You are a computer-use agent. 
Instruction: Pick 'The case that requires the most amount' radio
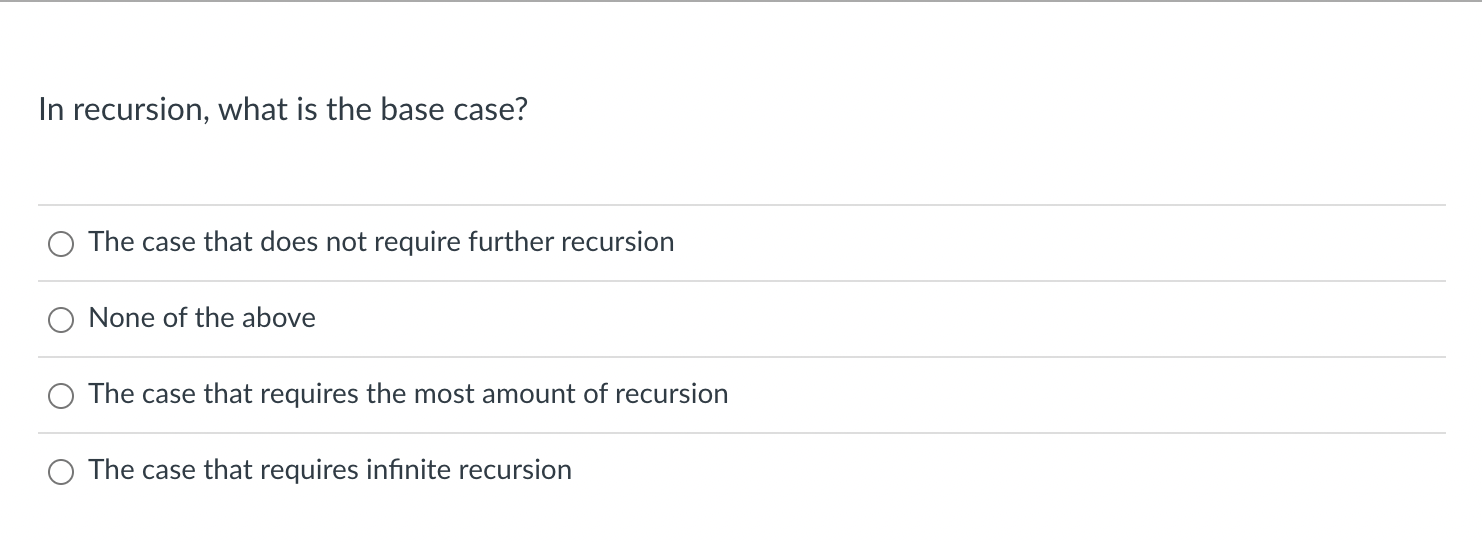[x=62, y=396]
